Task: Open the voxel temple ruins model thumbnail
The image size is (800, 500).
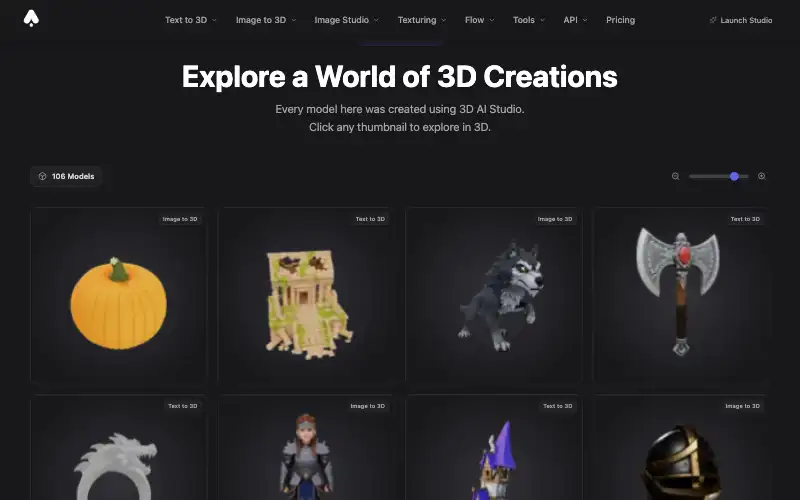Action: pos(306,295)
